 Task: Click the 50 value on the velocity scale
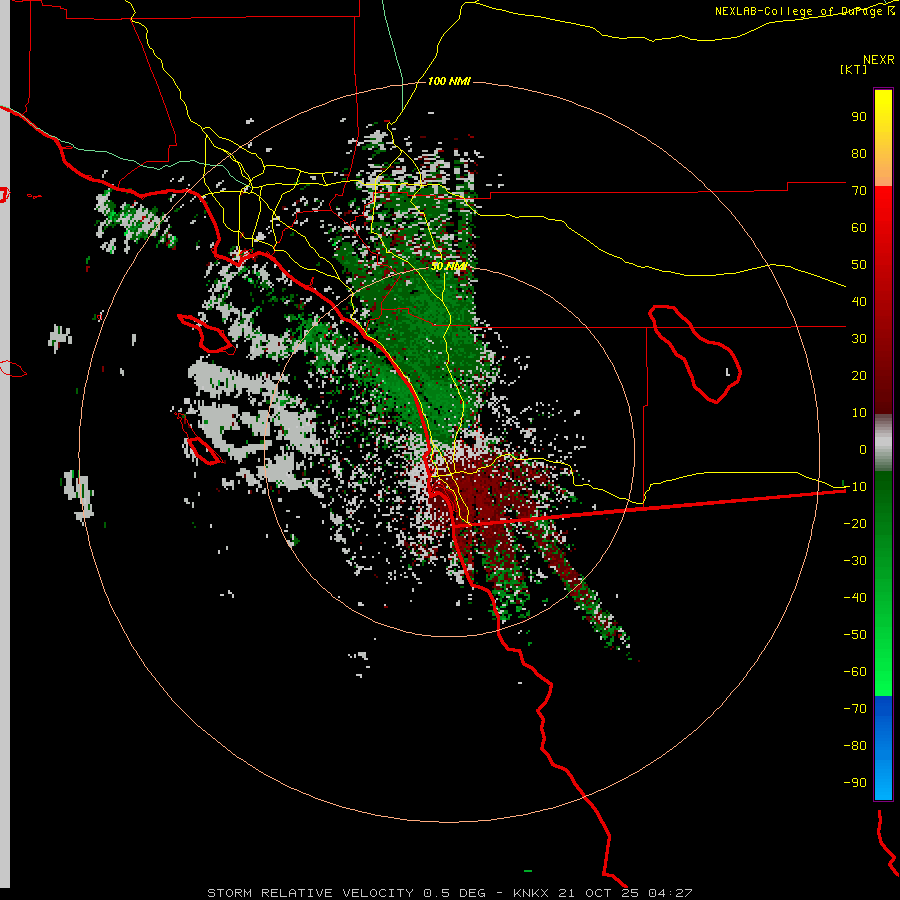[x=859, y=265]
